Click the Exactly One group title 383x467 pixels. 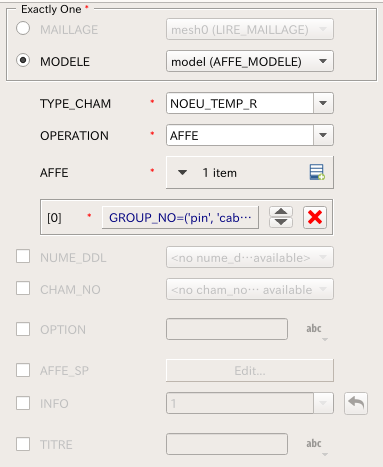point(51,9)
